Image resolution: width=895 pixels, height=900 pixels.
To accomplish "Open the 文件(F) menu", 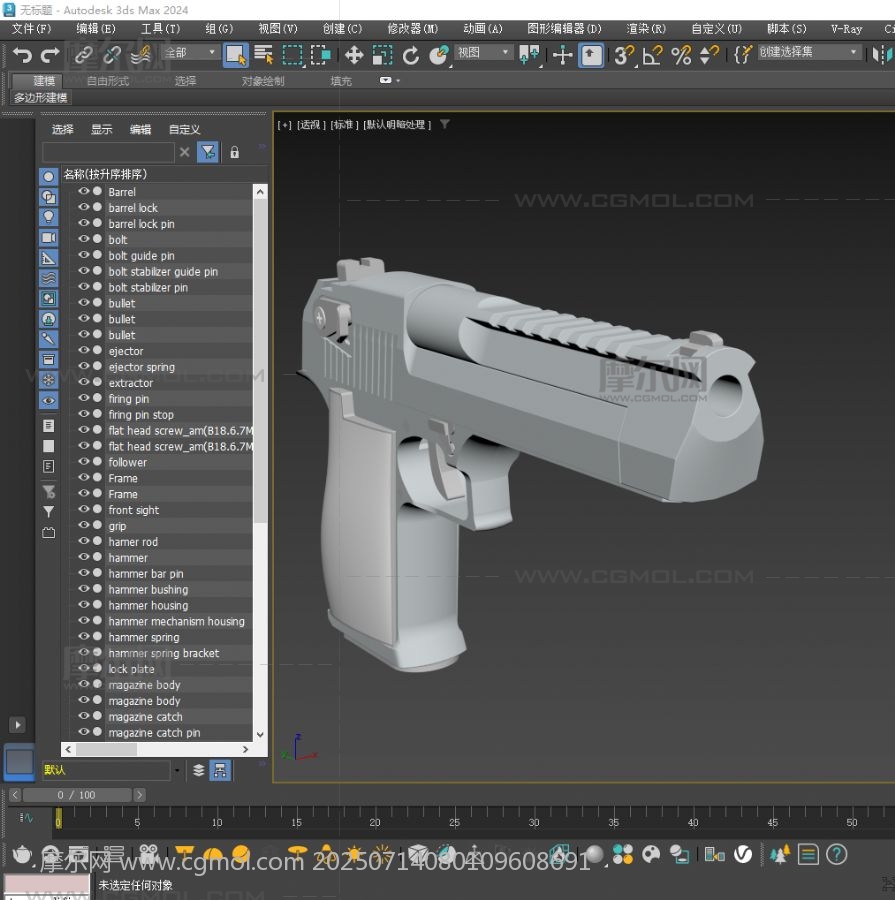I will tap(31, 29).
